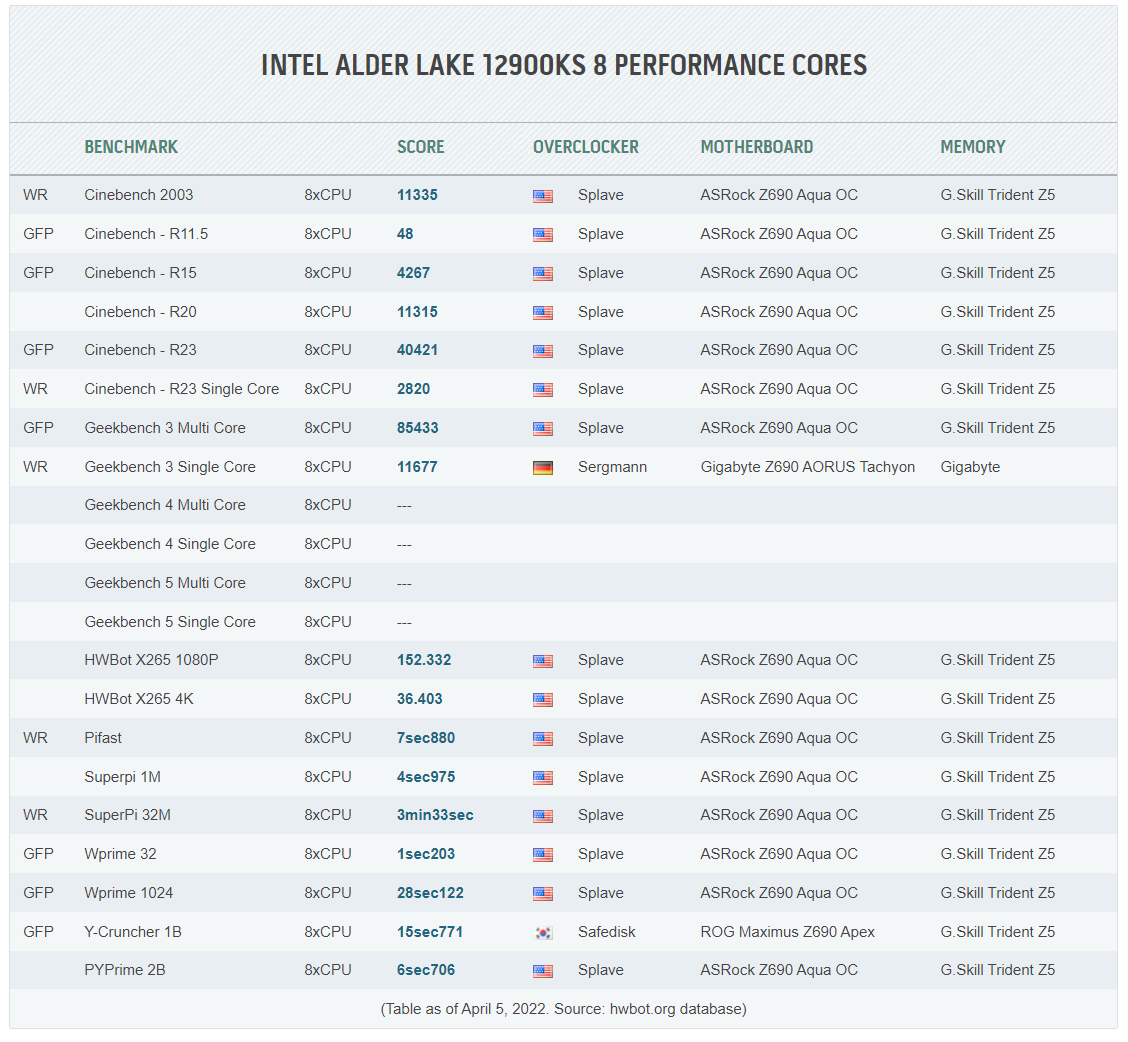Open the PYPrime 2B score 6sec706
The image size is (1128, 1042).
point(426,969)
